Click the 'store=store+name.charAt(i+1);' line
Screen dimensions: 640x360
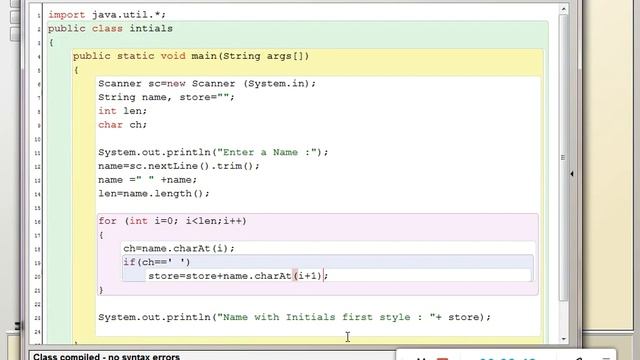pyautogui.click(x=238, y=276)
